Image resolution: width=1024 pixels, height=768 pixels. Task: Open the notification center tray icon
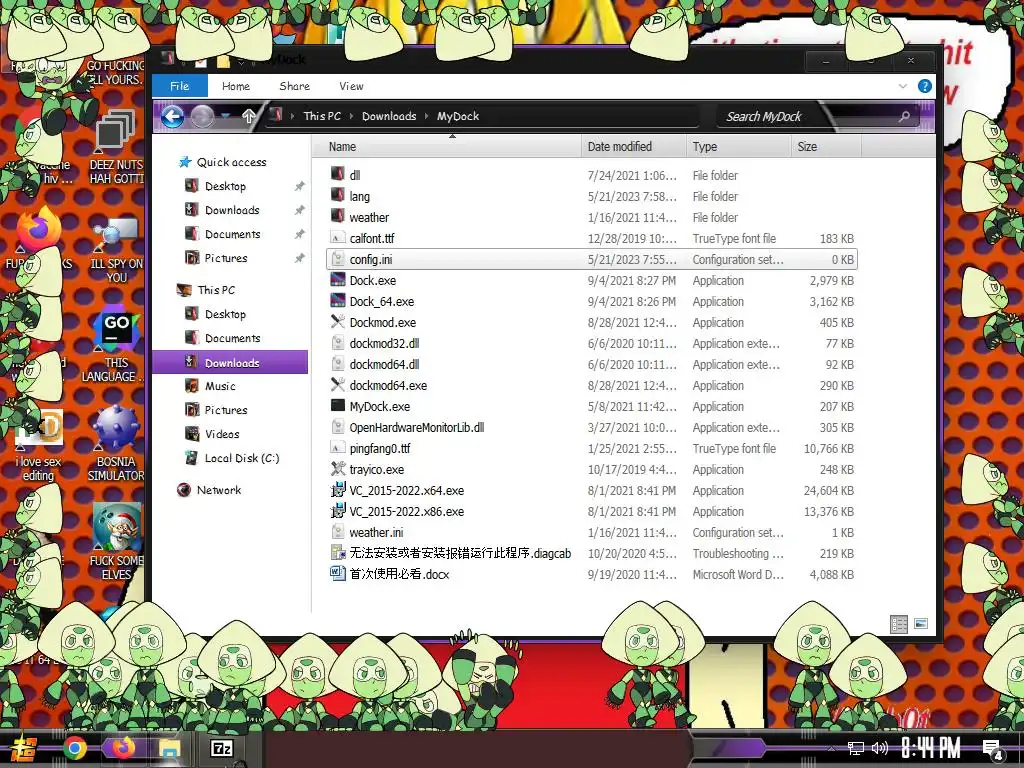click(992, 749)
